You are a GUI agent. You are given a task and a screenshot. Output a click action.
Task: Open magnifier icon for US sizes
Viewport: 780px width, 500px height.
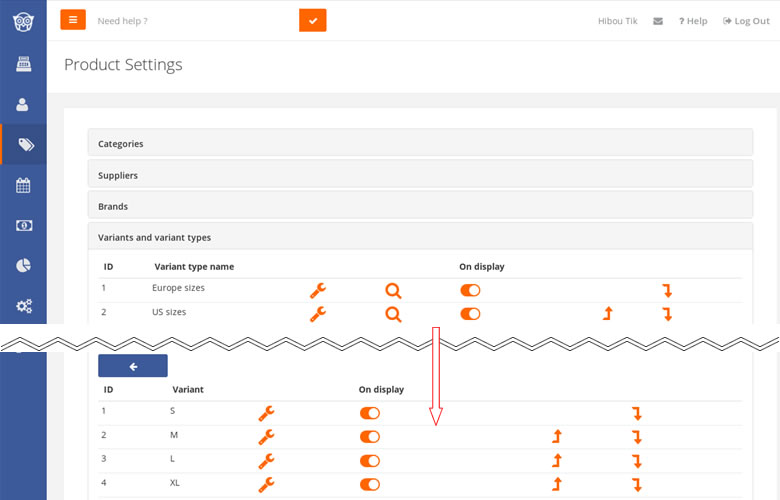(x=393, y=314)
